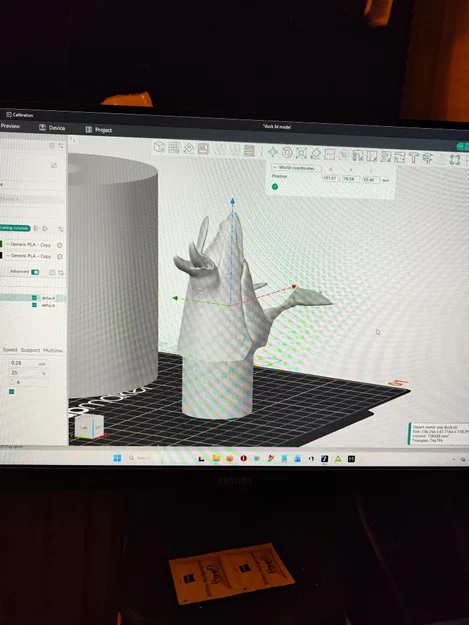Open the Seam painting tool
The height and width of the screenshot is (625, 469).
click(371, 156)
